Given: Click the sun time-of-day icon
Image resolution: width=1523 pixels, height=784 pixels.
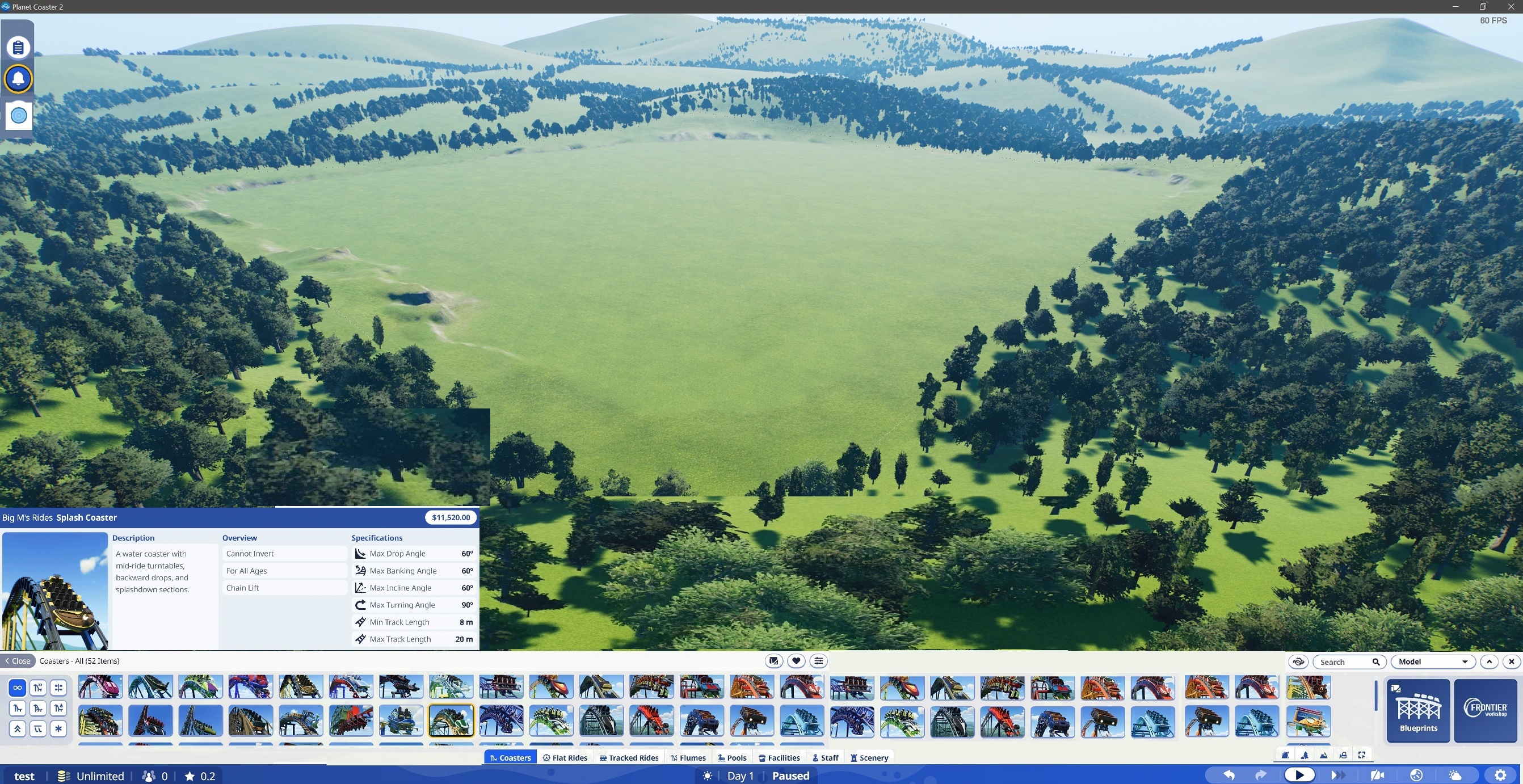Looking at the screenshot, I should pyautogui.click(x=707, y=775).
